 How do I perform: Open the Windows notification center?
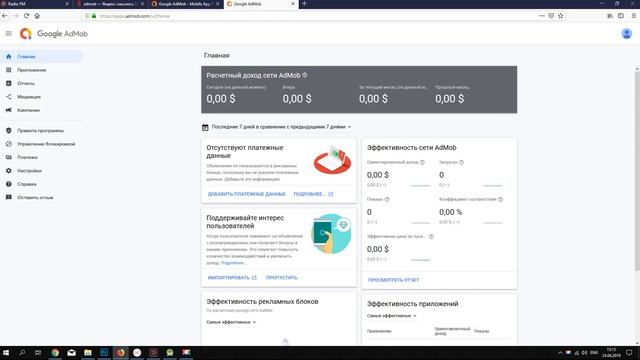(x=629, y=352)
